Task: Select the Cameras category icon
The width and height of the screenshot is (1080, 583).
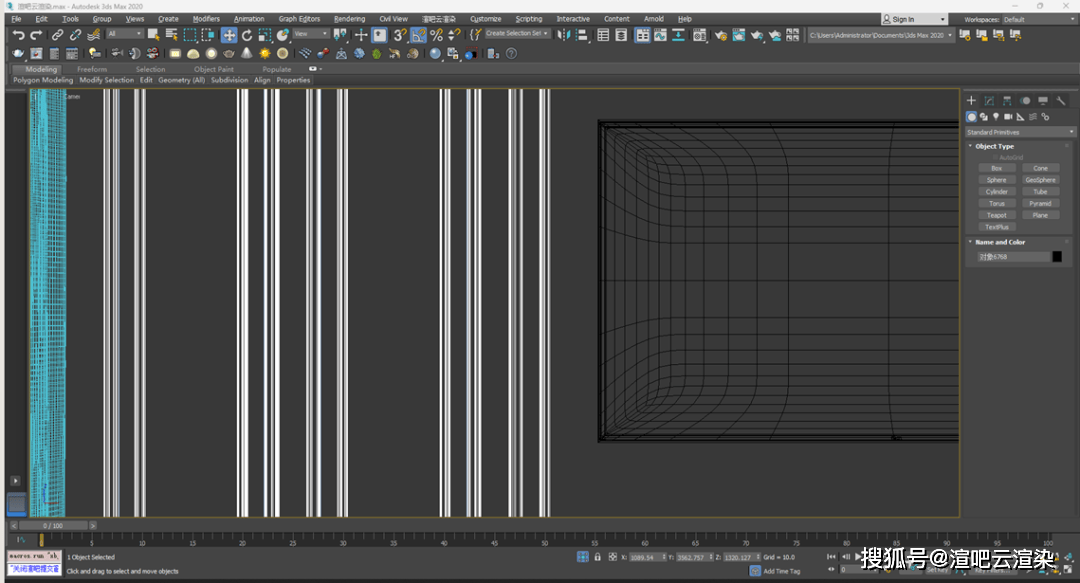Action: (1008, 116)
